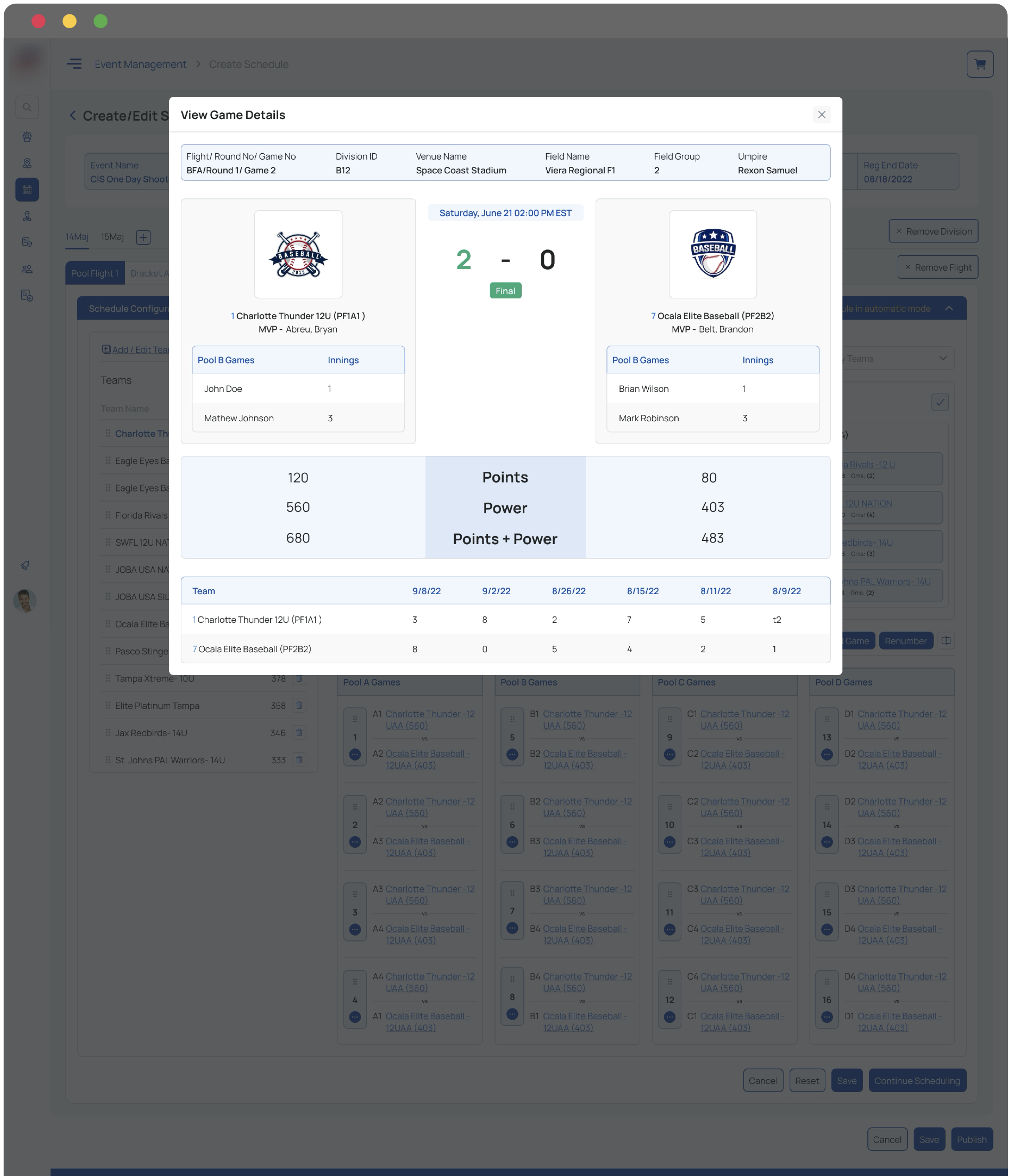Screen dimensions: 1011x1176
Task: Close the View Game Details dialog
Action: pos(821,115)
